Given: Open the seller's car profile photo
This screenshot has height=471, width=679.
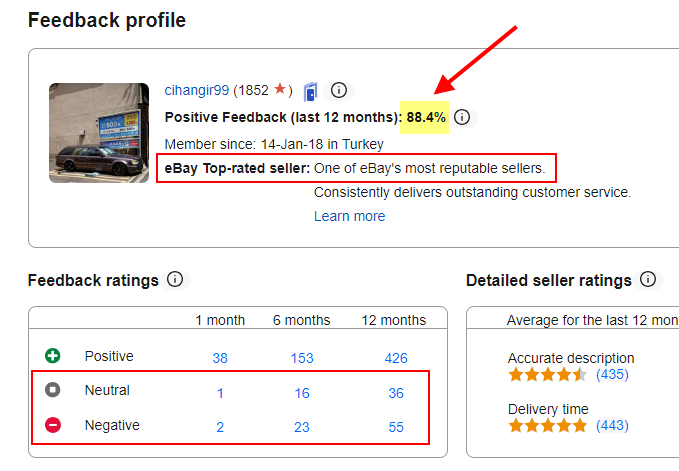Looking at the screenshot, I should [x=99, y=133].
